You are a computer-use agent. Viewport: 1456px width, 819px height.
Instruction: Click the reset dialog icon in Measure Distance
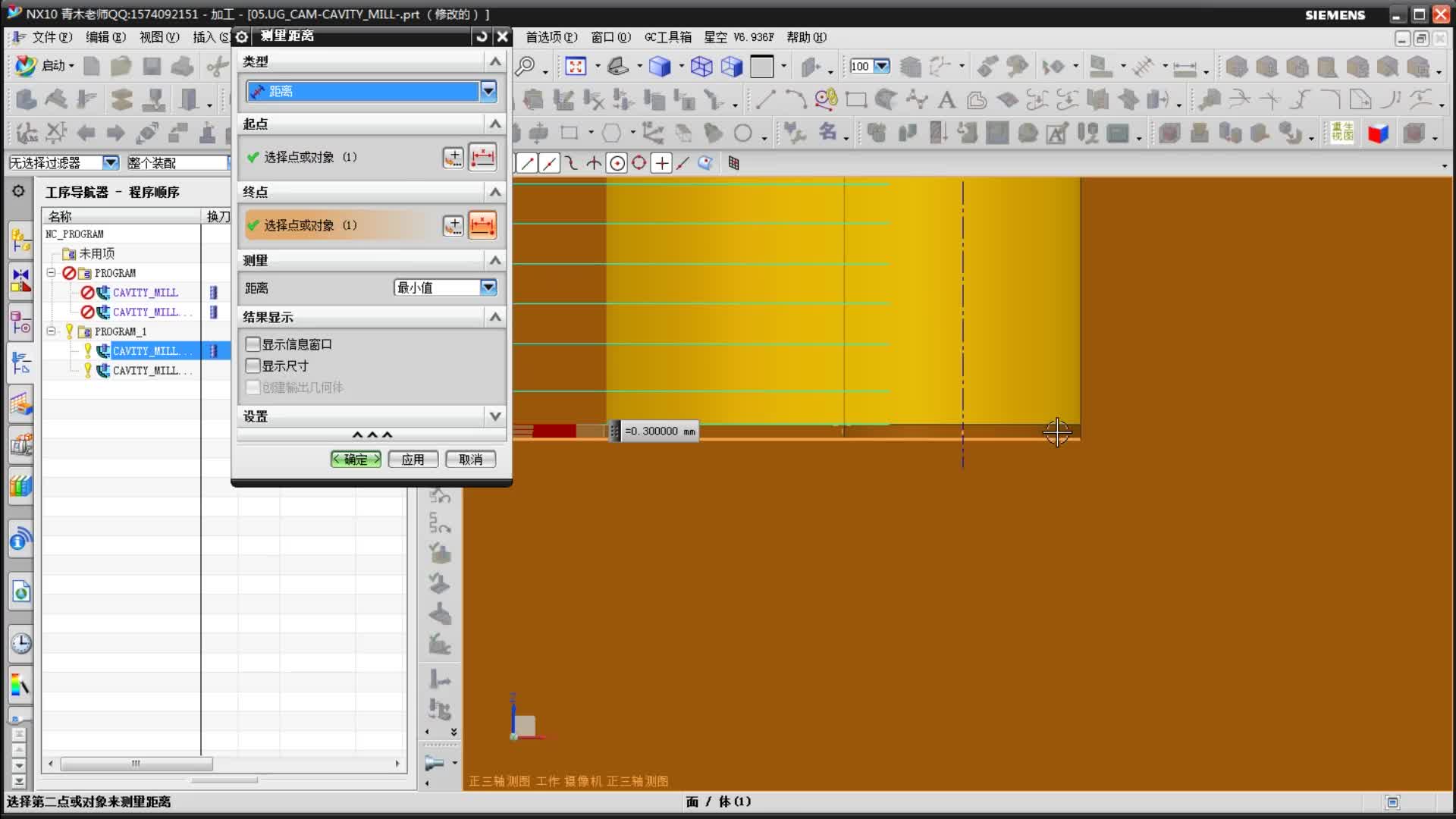coord(482,36)
